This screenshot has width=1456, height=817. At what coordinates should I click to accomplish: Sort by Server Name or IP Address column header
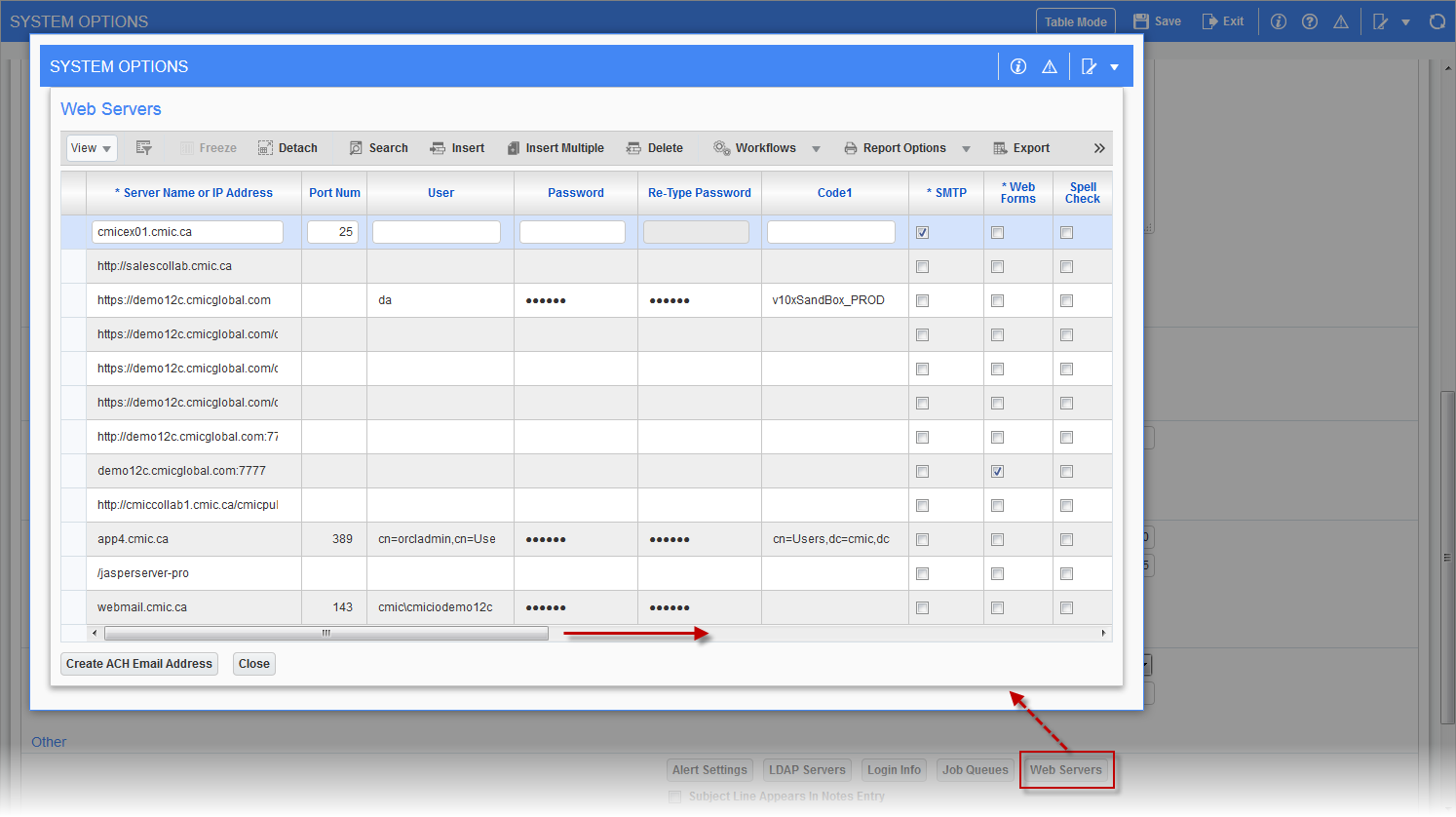point(194,193)
